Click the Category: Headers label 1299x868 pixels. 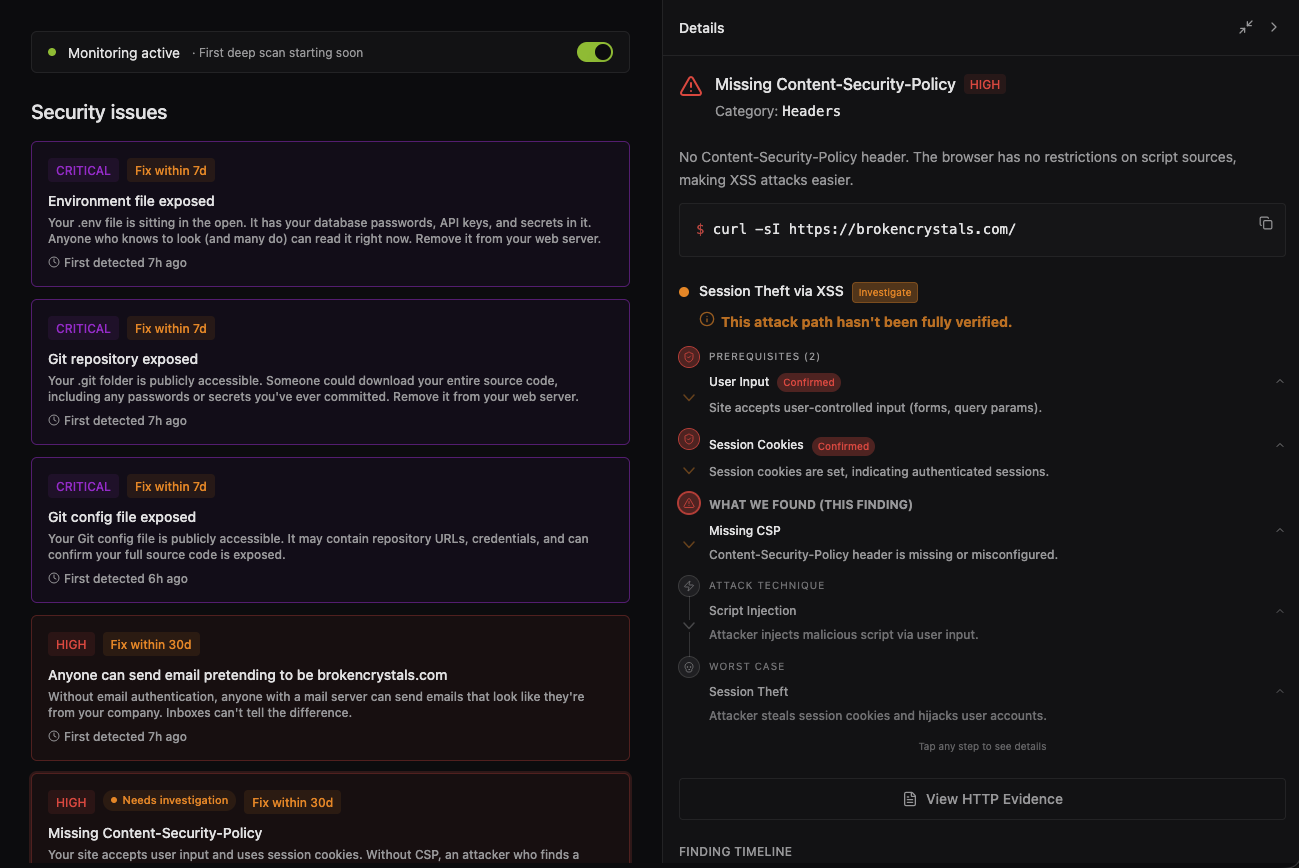(778, 111)
